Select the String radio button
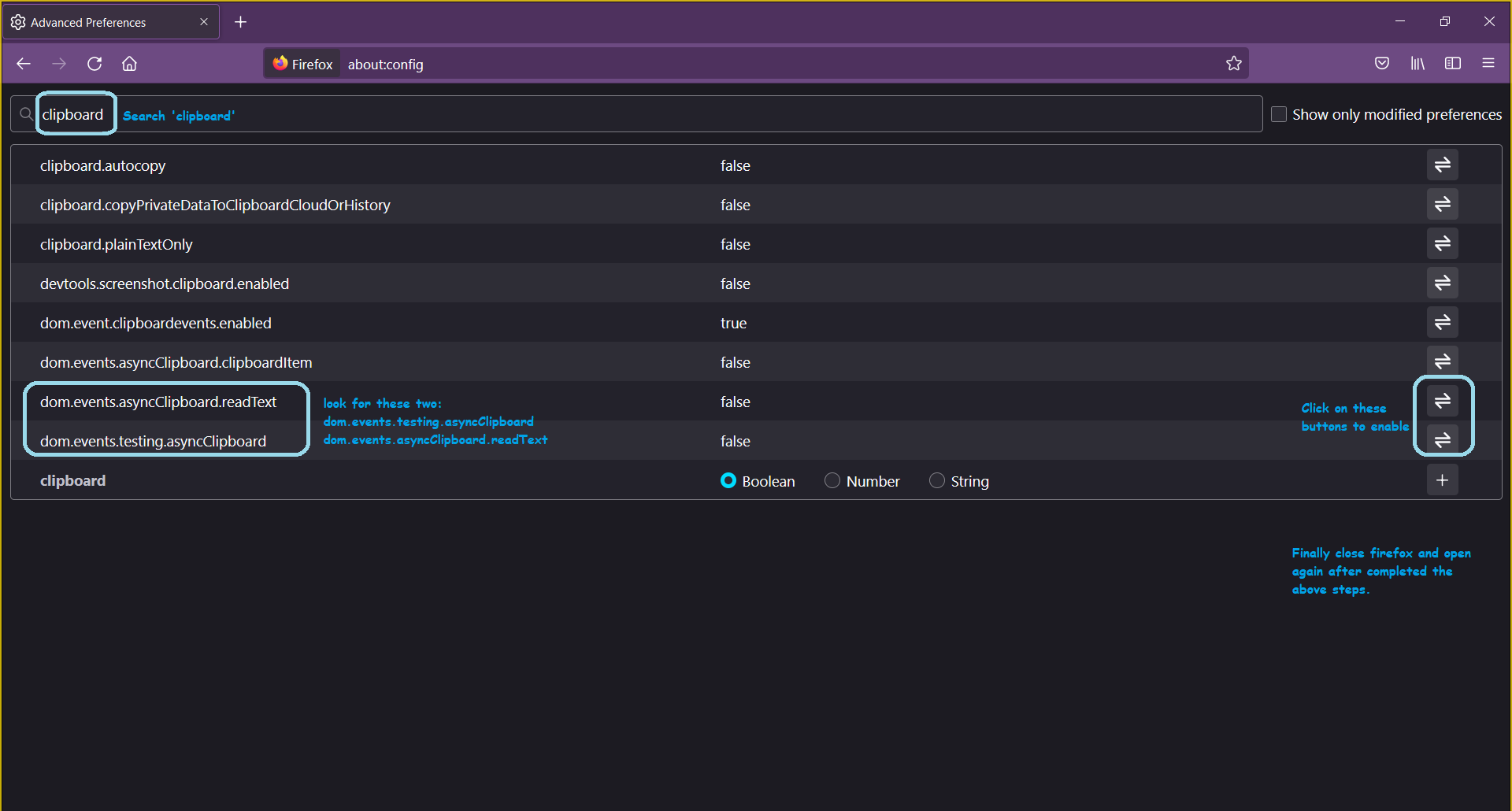This screenshot has height=811, width=1512. [936, 480]
